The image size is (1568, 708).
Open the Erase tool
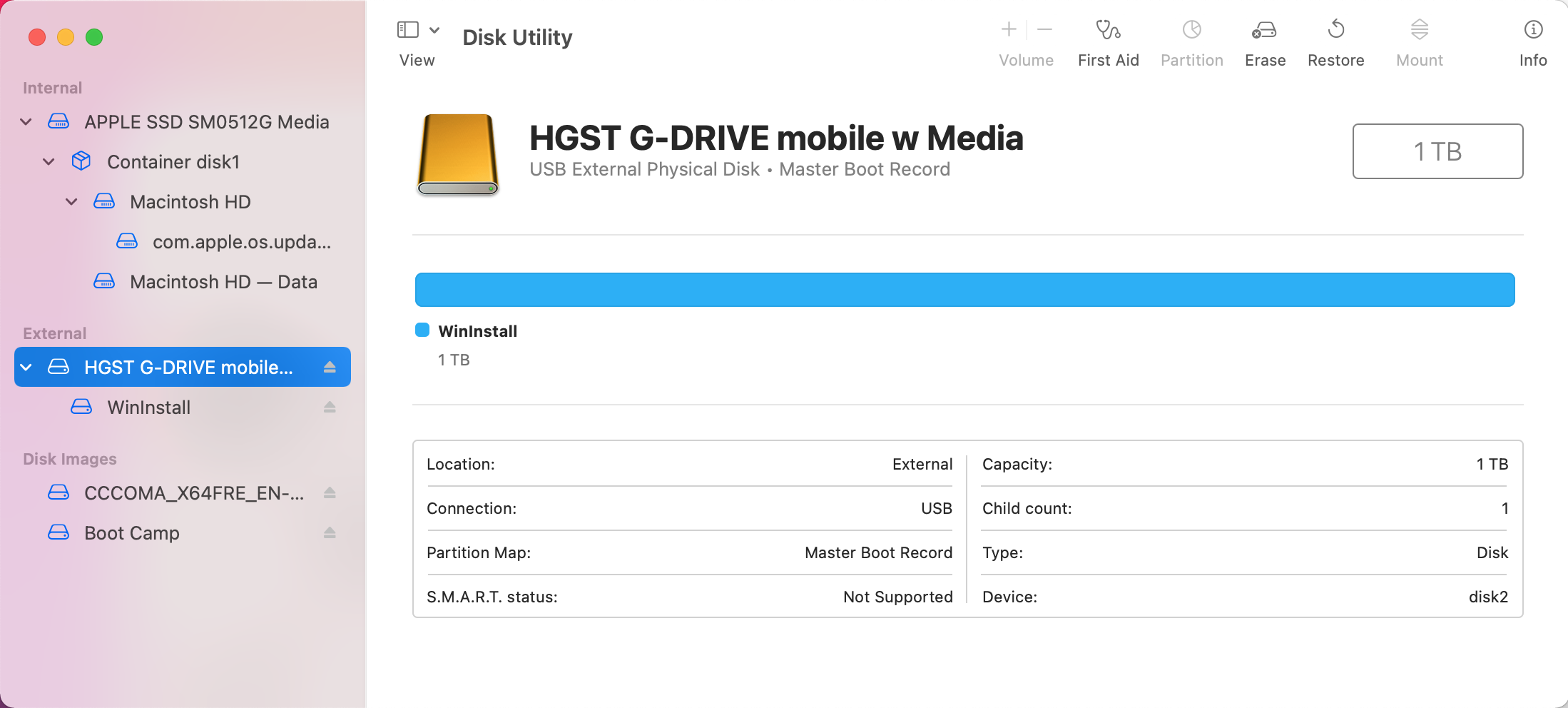coord(1264,39)
